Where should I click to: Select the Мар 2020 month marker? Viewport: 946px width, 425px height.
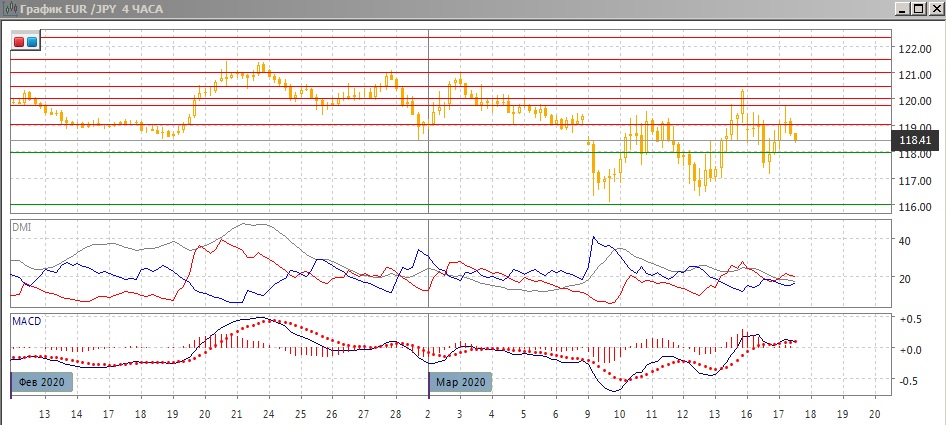coord(461,382)
